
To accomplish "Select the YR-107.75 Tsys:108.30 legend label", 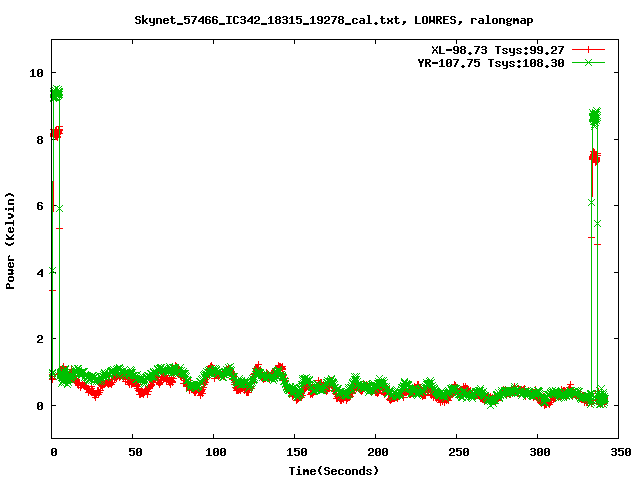I will 491,63.
